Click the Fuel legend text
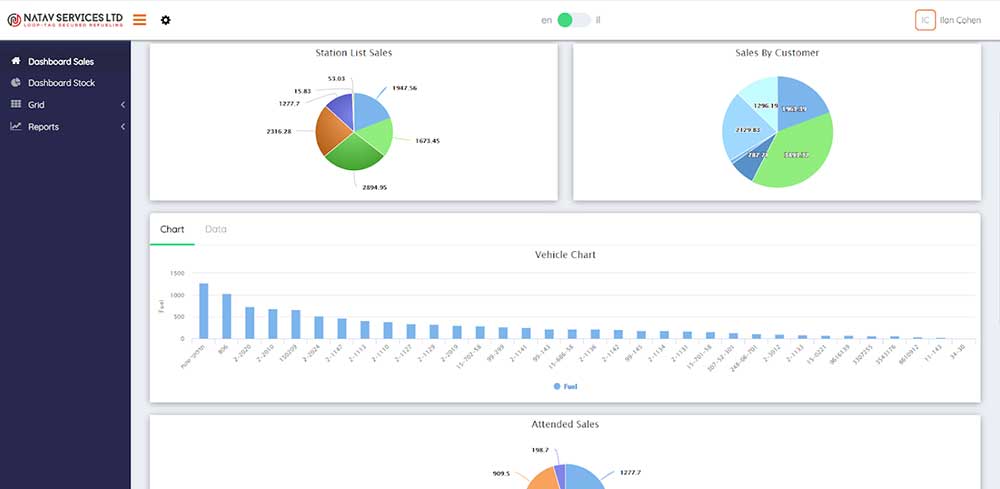This screenshot has width=1000, height=489. click(x=570, y=386)
